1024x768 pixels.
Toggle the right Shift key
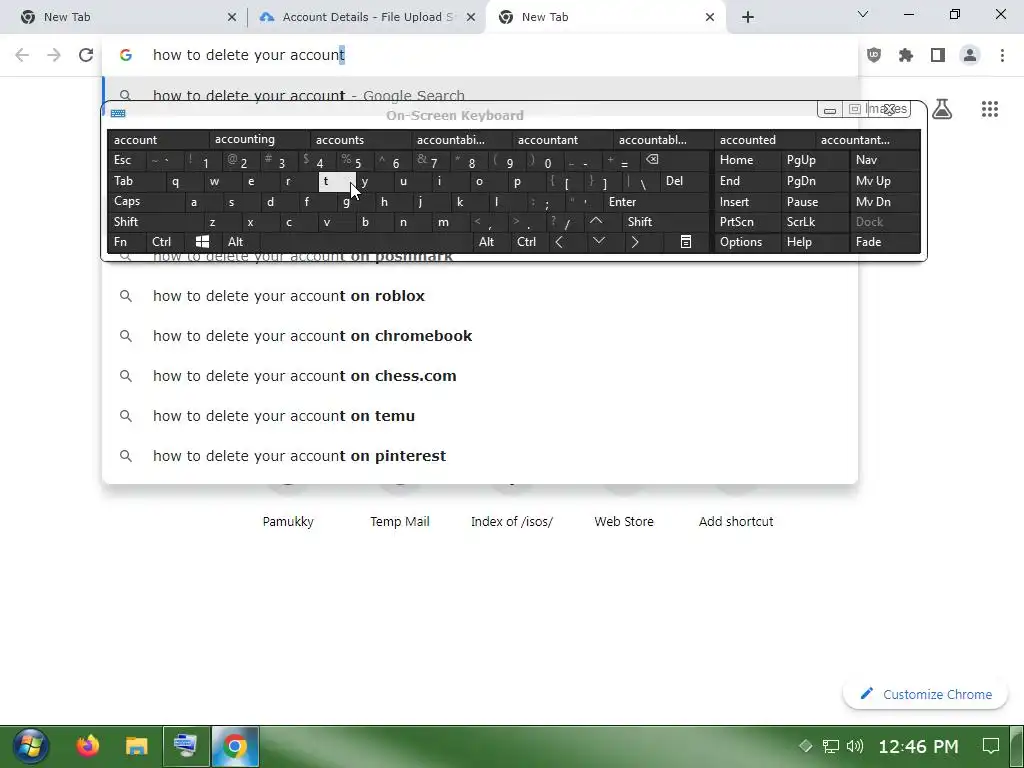(x=665, y=222)
